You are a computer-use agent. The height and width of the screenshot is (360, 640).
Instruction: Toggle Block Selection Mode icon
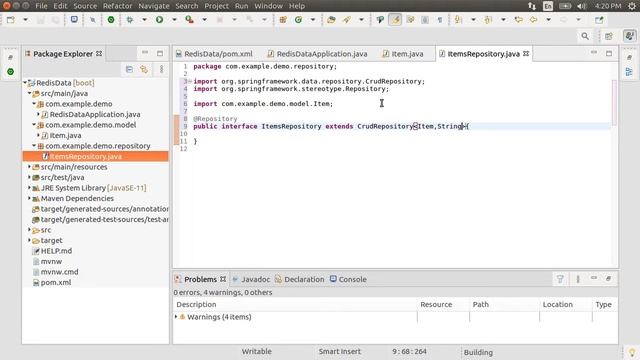pos(425,20)
